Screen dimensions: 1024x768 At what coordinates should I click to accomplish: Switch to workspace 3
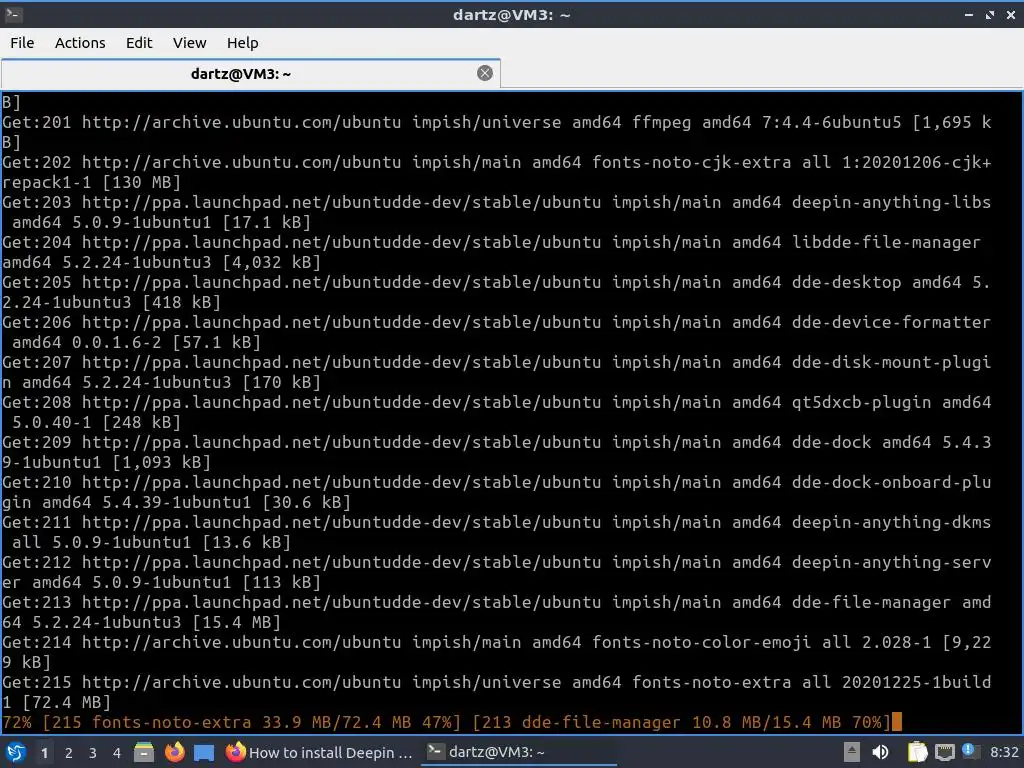93,753
